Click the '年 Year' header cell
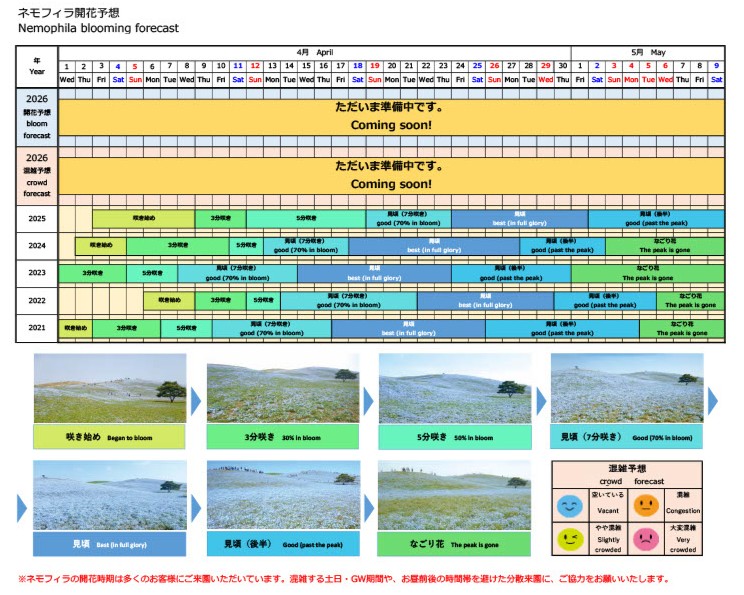 pyautogui.click(x=37, y=66)
